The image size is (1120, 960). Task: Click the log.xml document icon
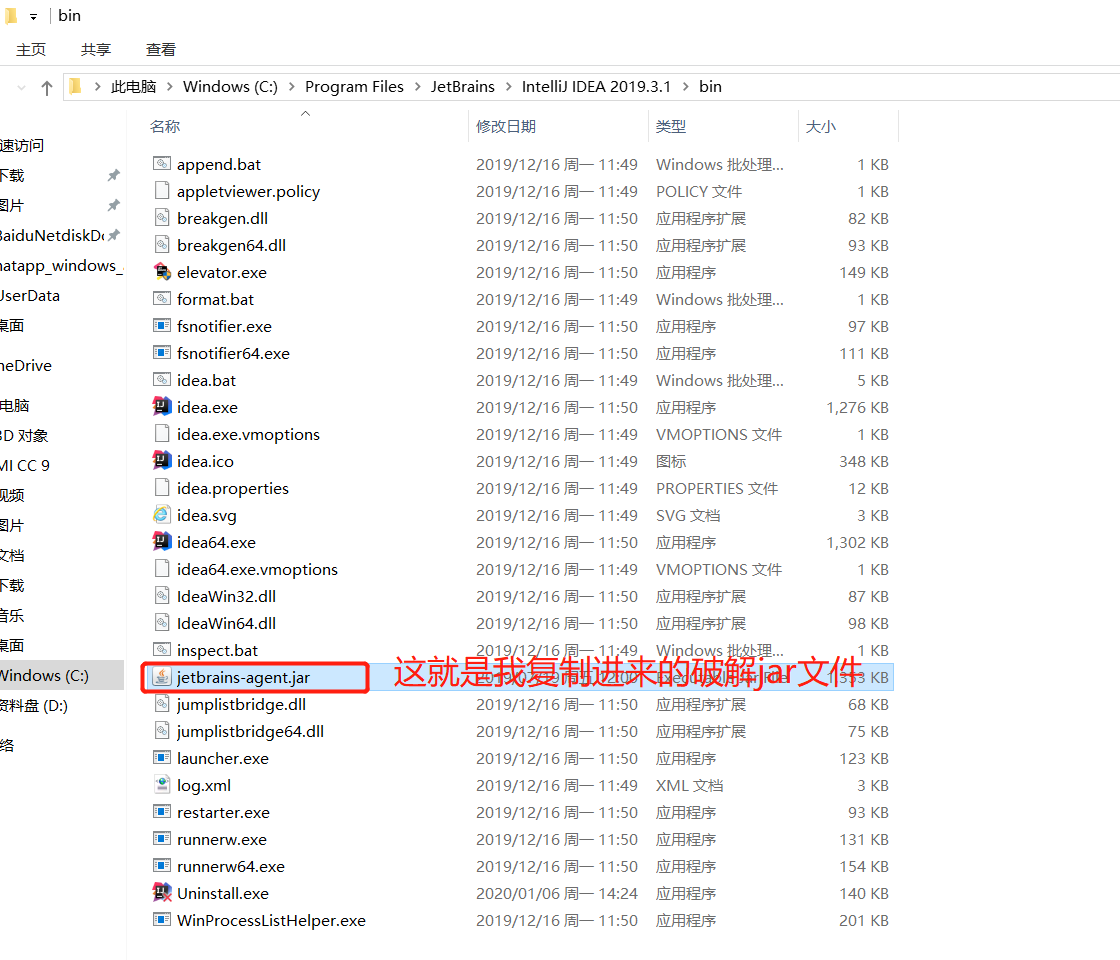pyautogui.click(x=162, y=784)
